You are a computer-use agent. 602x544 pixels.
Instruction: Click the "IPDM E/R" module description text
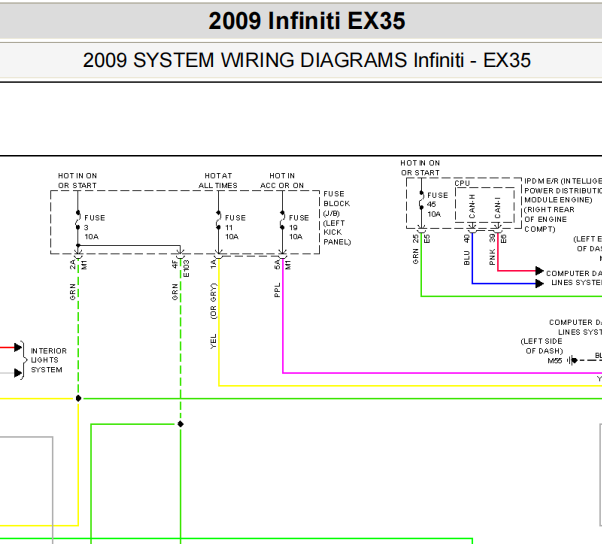coord(563,205)
